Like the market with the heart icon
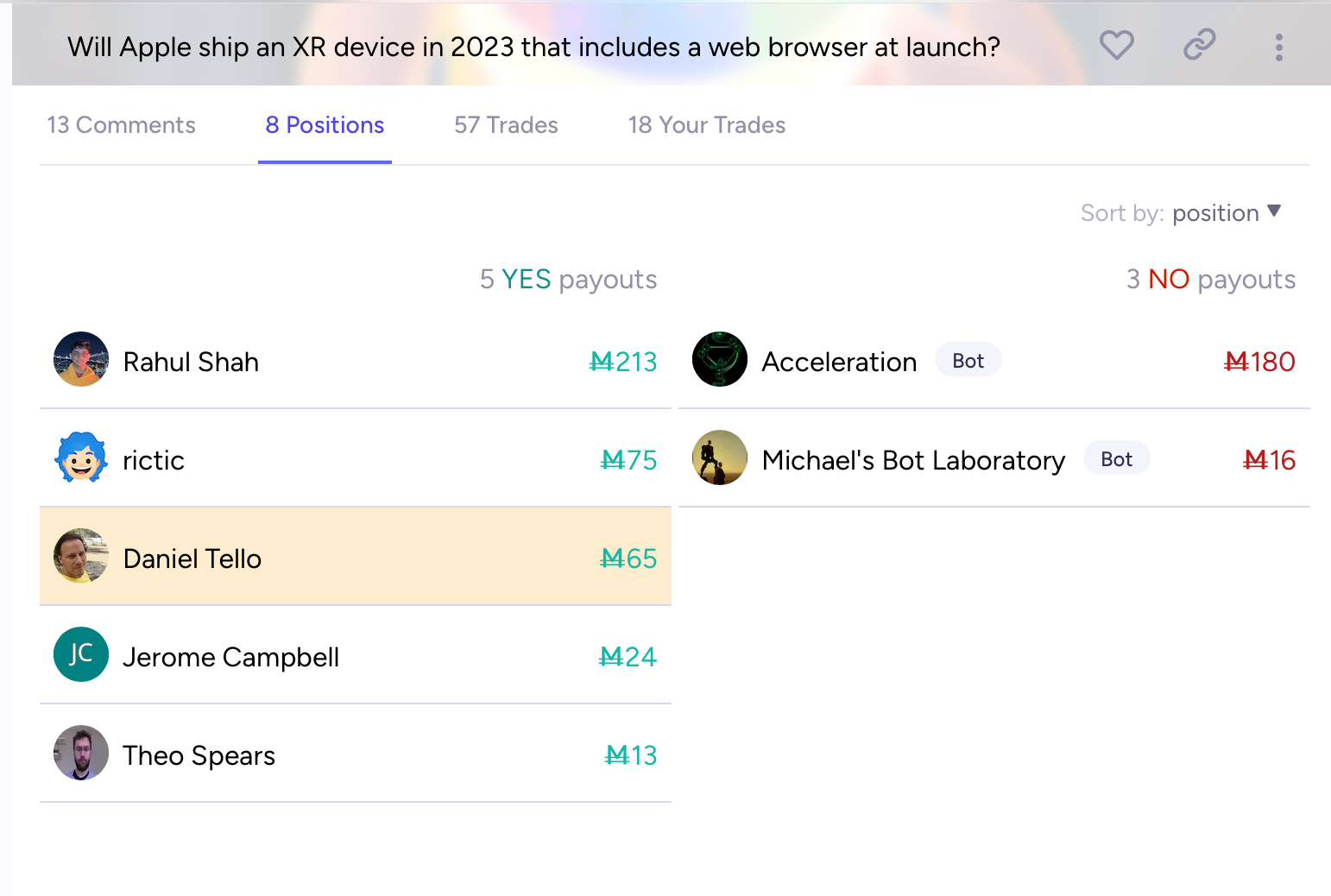This screenshot has height=896, width=1331. (x=1116, y=45)
